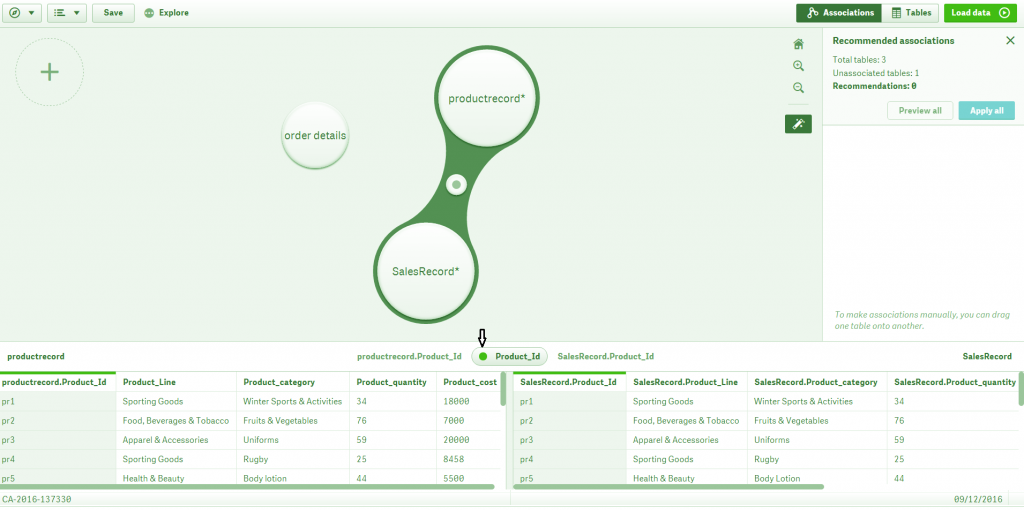Click the home view icon
The width and height of the screenshot is (1024, 510).
[x=798, y=44]
